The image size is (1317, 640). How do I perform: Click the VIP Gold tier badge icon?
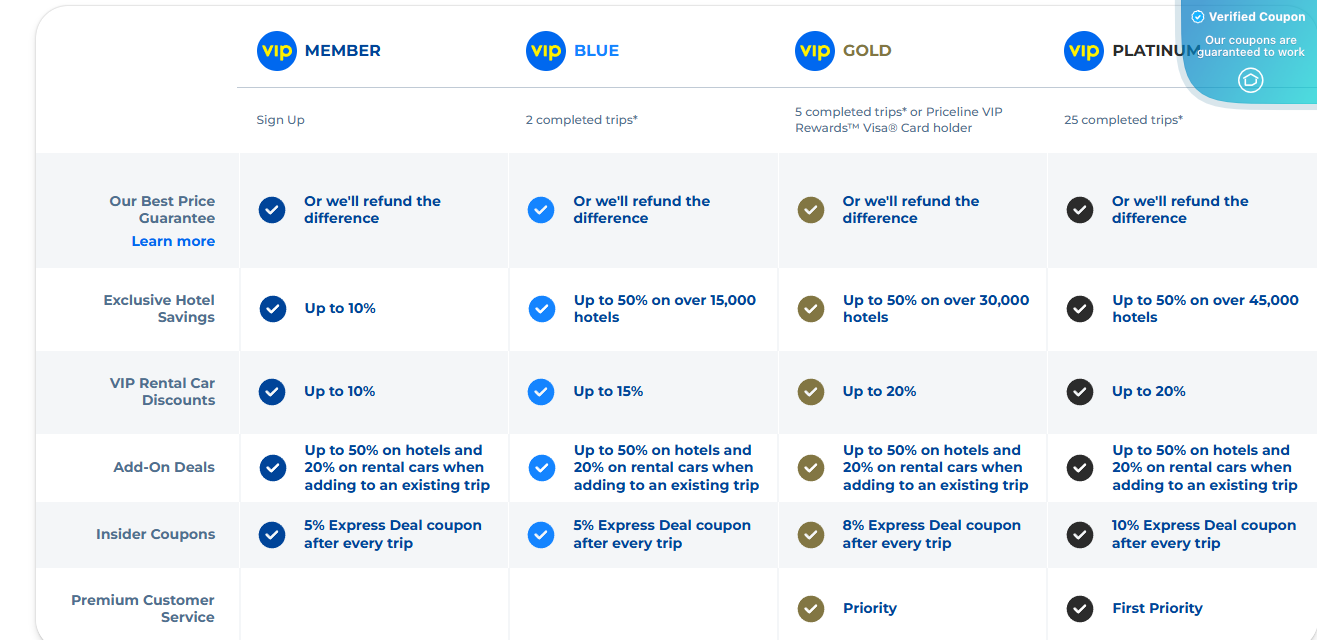[815, 51]
